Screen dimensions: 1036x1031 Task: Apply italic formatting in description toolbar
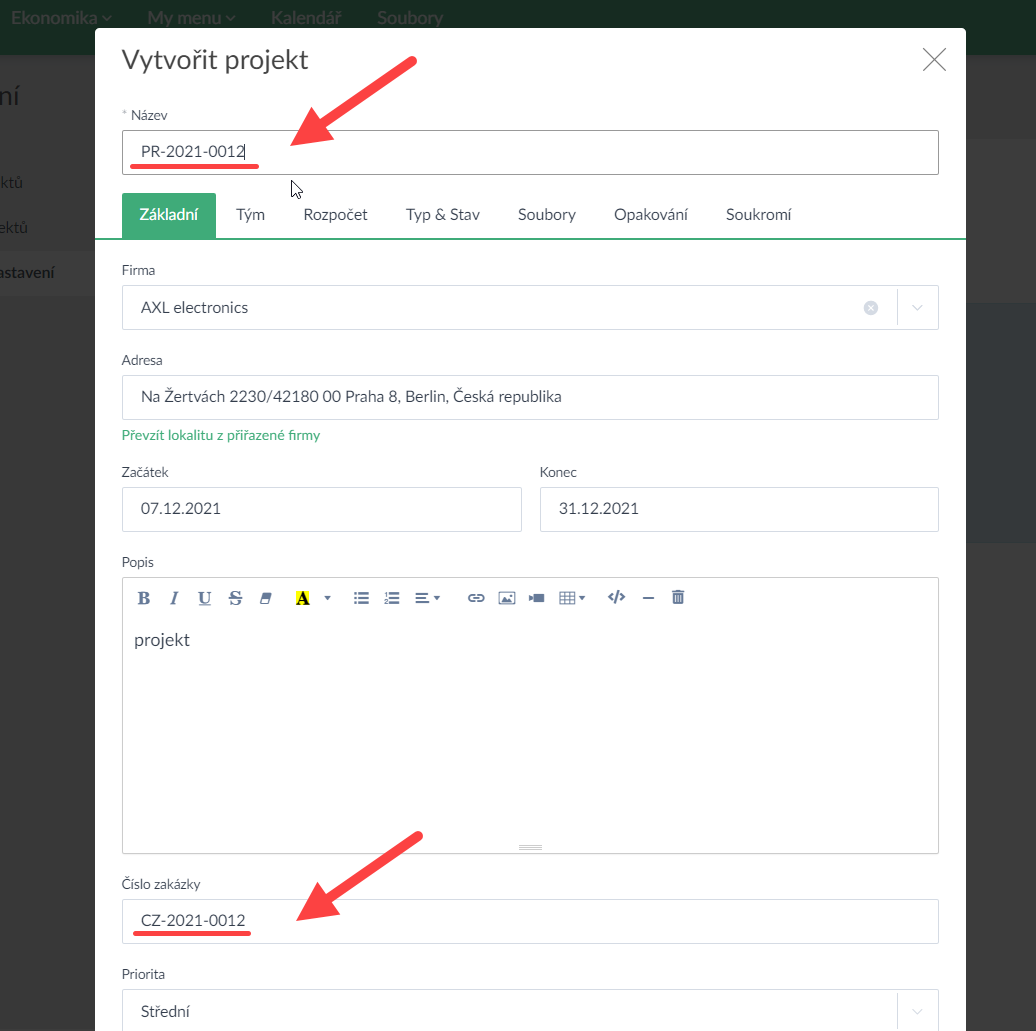[x=174, y=598]
